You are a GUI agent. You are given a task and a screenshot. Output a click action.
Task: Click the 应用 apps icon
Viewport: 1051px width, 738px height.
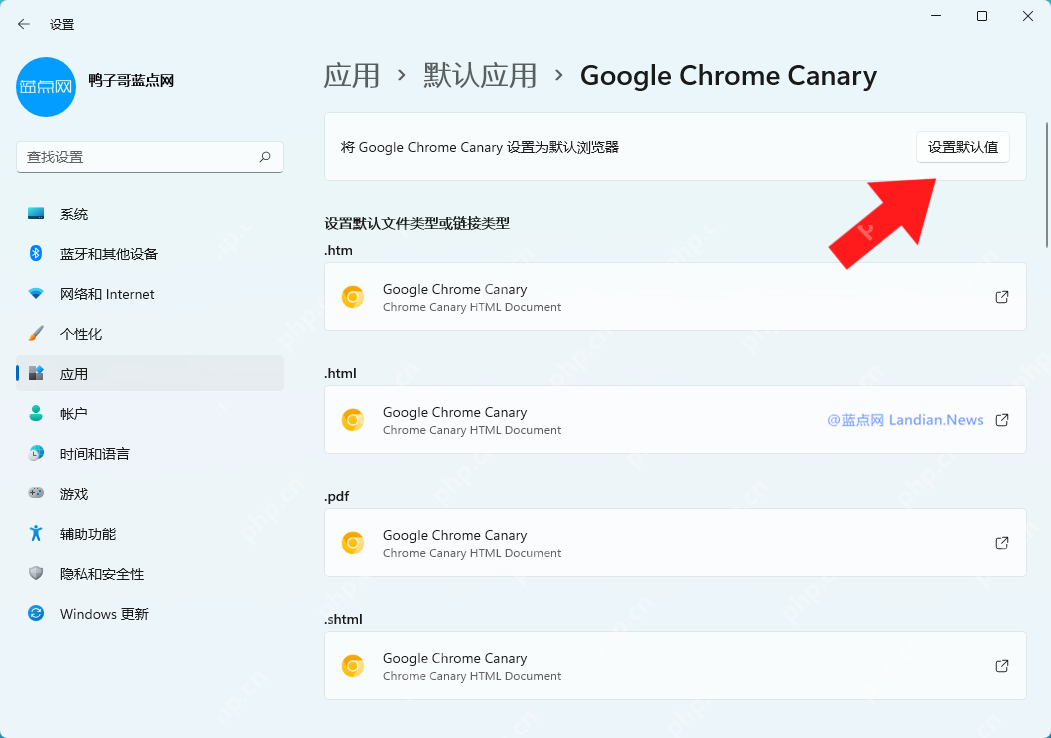click(x=36, y=373)
